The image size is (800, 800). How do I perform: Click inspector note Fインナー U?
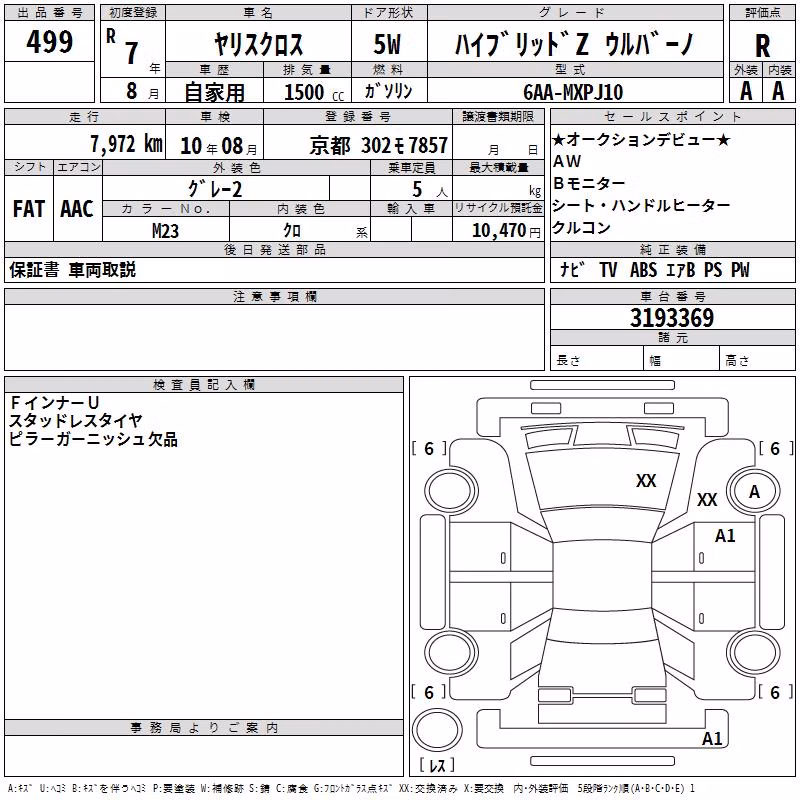click(x=54, y=403)
